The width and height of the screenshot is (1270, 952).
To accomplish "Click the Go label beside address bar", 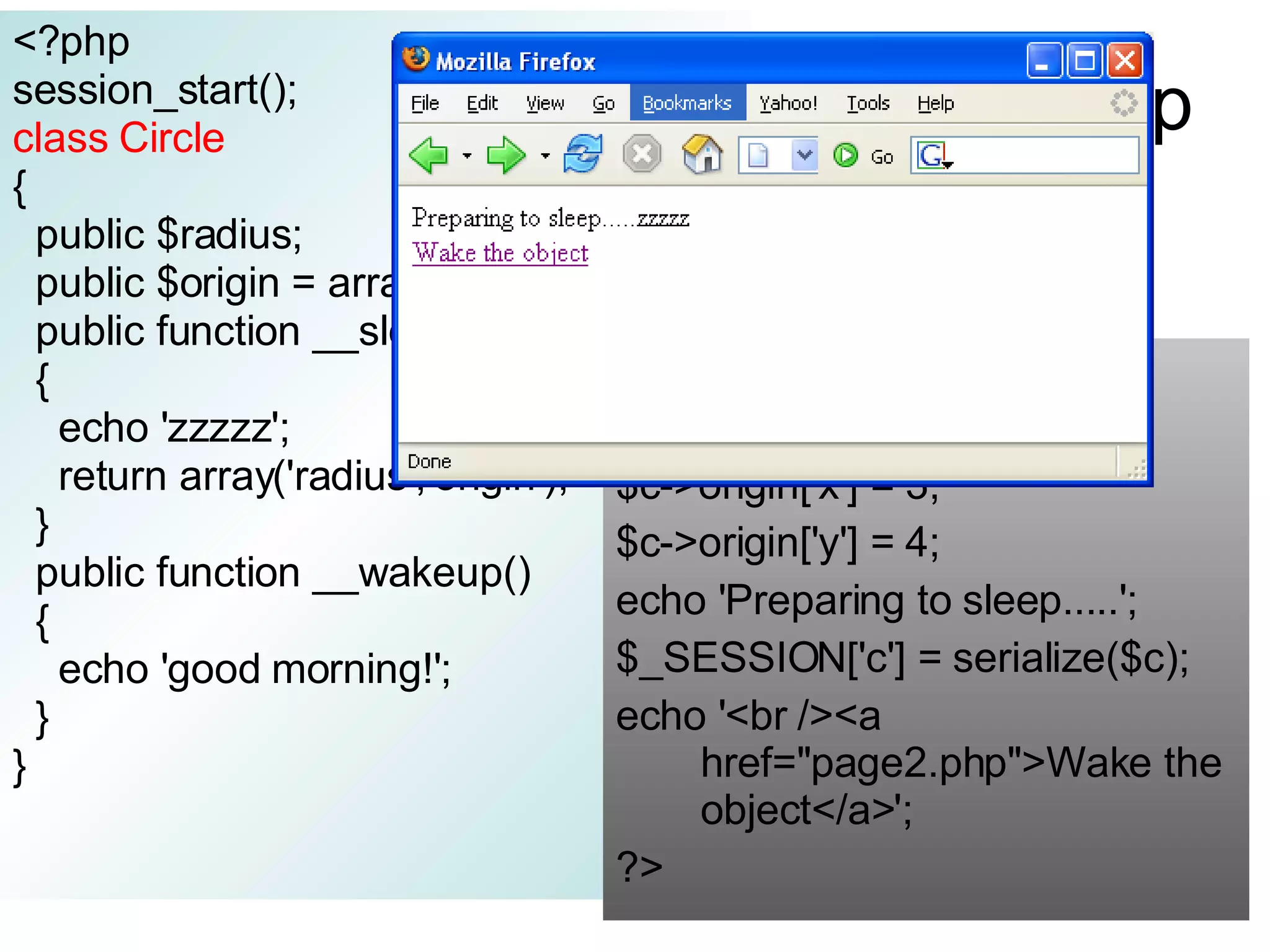I will tap(882, 157).
